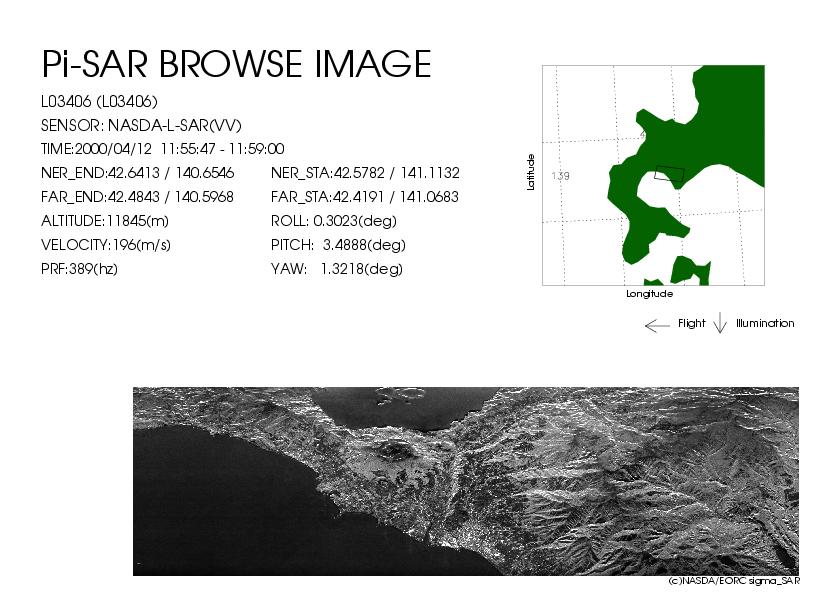Click the SENSOR: NASDA-L-SAR(VV) line
Screen dimensions: 822x595
tap(141, 125)
